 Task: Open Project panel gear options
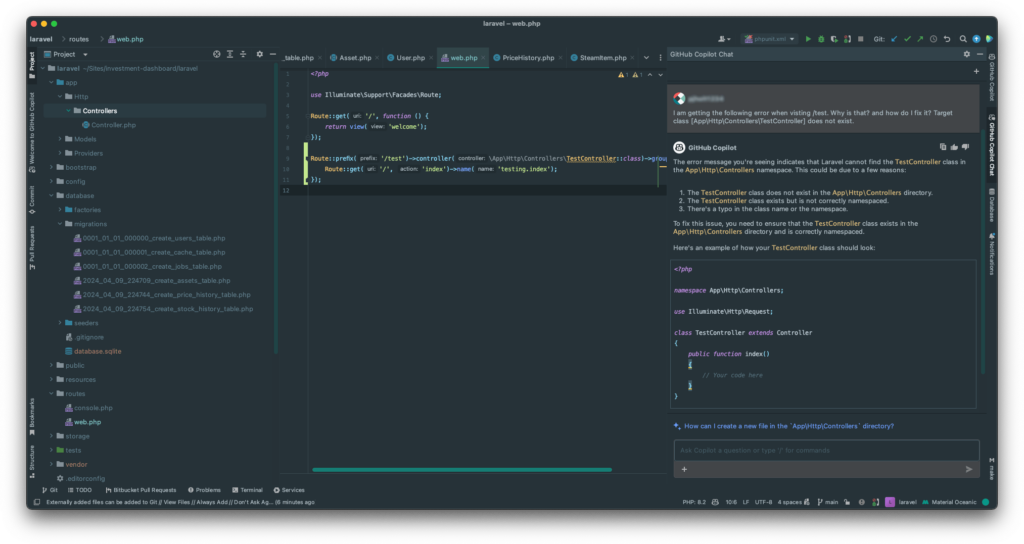(259, 54)
